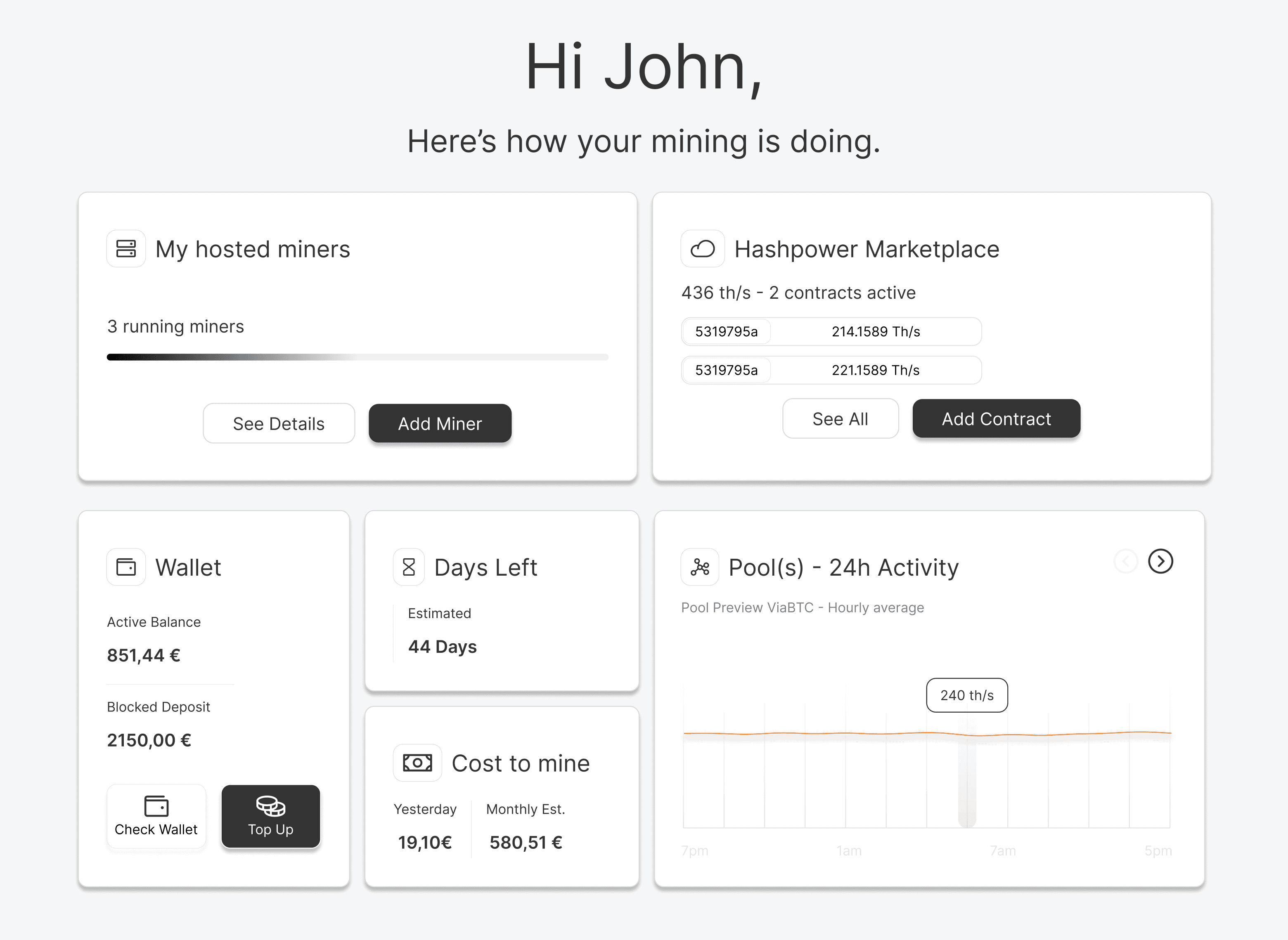Click the cloud icon beside Hashpower Marketplace
1288x940 pixels.
point(702,249)
